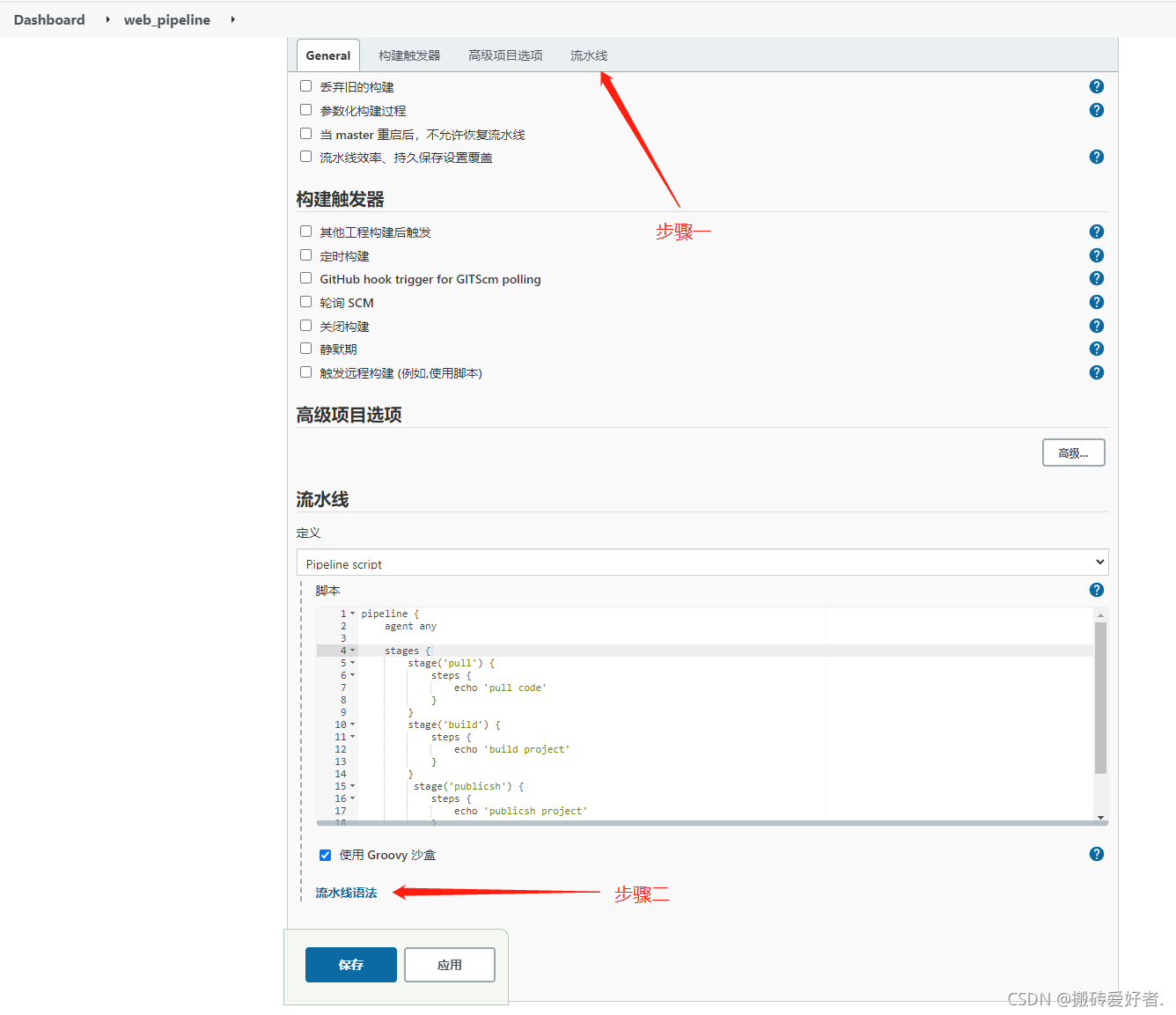Image resolution: width=1176 pixels, height=1015 pixels.
Task: Open help for GitHub hook trigger option
Action: pyautogui.click(x=1096, y=278)
